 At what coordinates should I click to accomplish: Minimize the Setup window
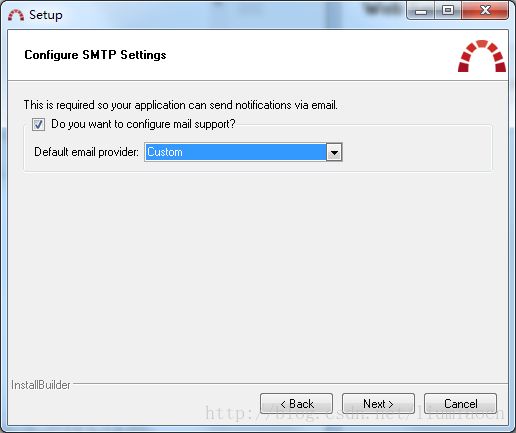421,11
